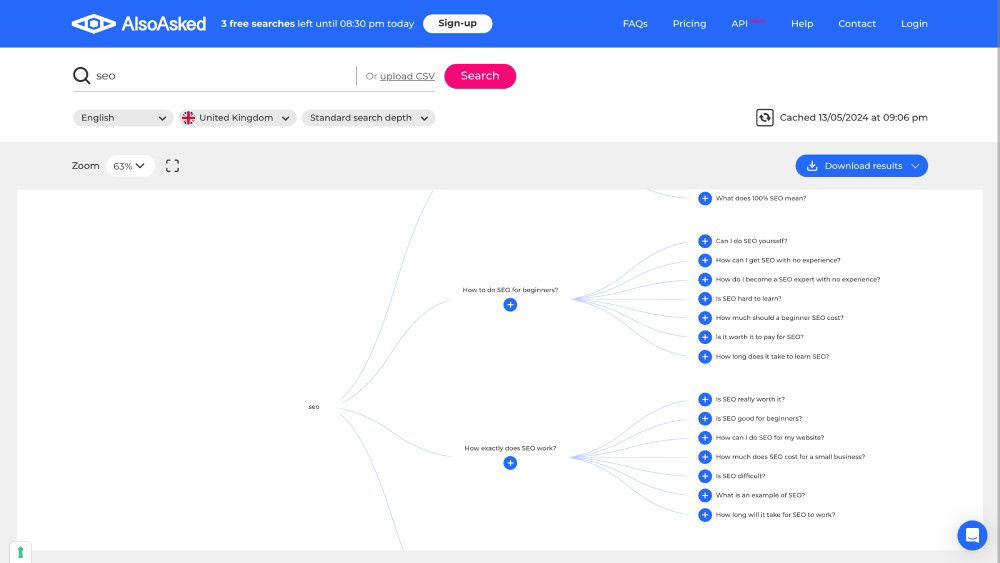Image resolution: width=1000 pixels, height=563 pixels.
Task: Click plus under 'How to do SEO for beginners?'
Action: point(510,305)
